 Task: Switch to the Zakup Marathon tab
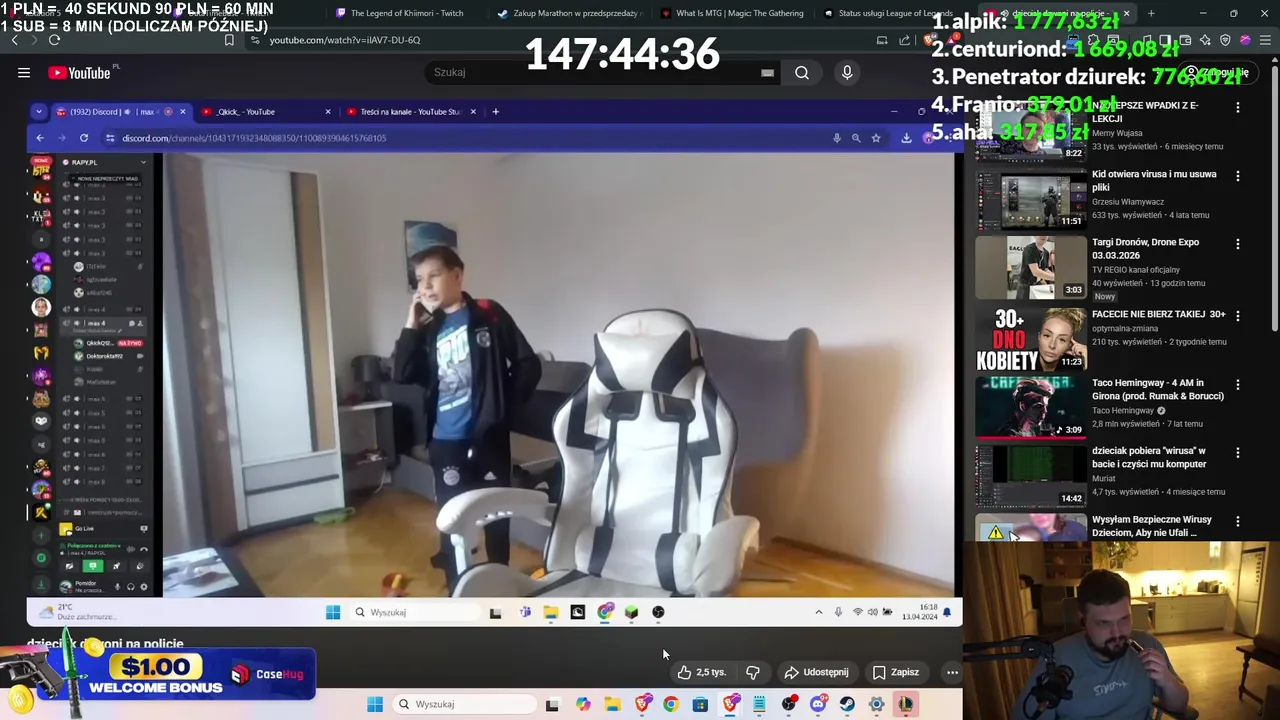click(x=570, y=13)
